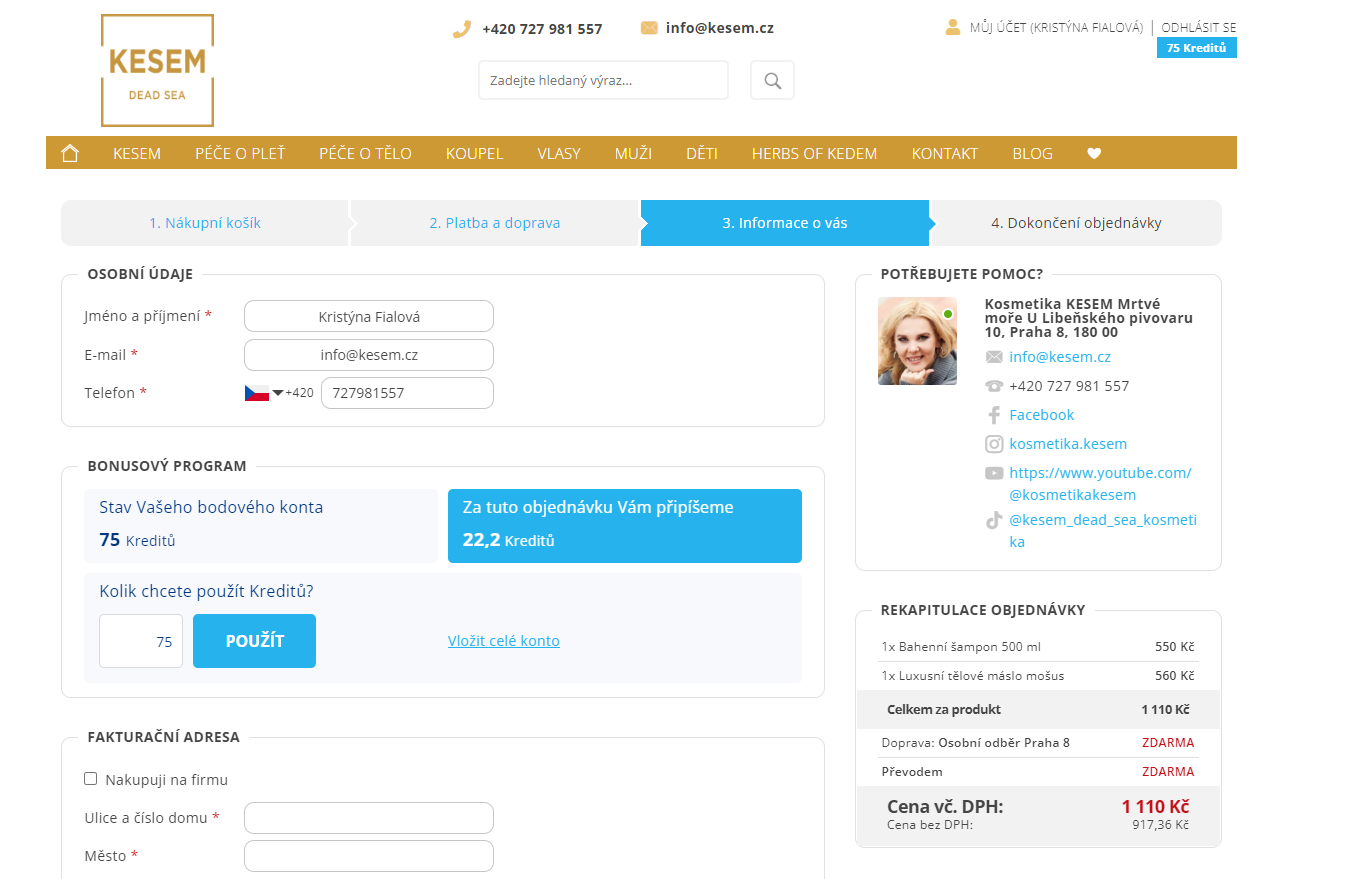Click the price without VAT '917,36 Kč'
Screen dimensions: 1368x879
pyautogui.click(x=1161, y=825)
